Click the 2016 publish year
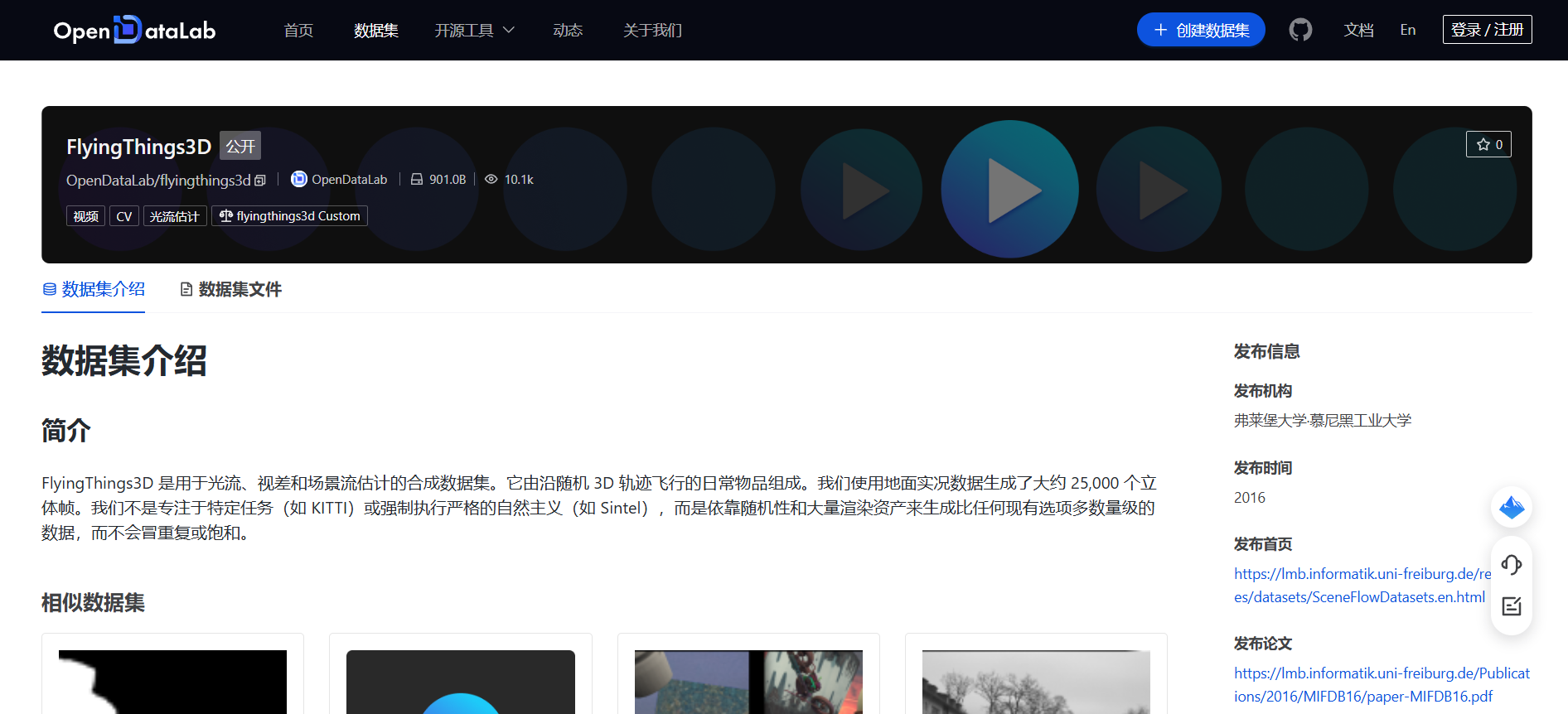 (1249, 498)
